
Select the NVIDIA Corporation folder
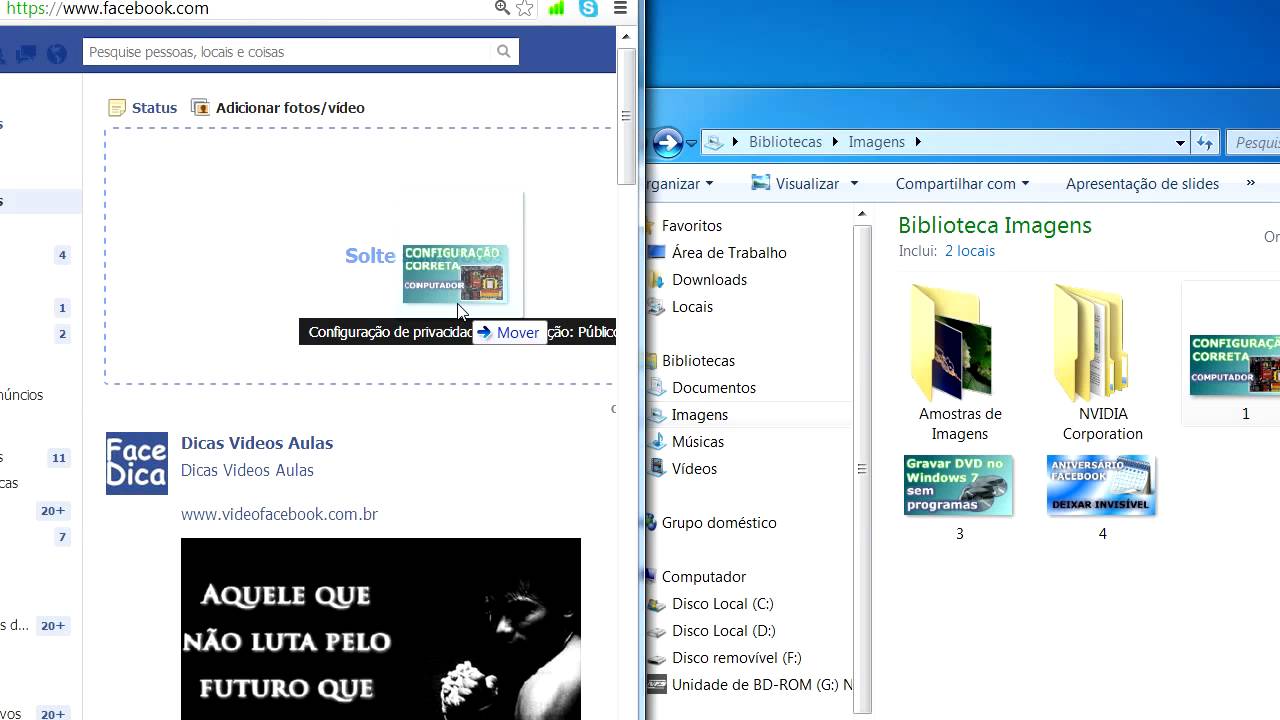tap(1102, 363)
